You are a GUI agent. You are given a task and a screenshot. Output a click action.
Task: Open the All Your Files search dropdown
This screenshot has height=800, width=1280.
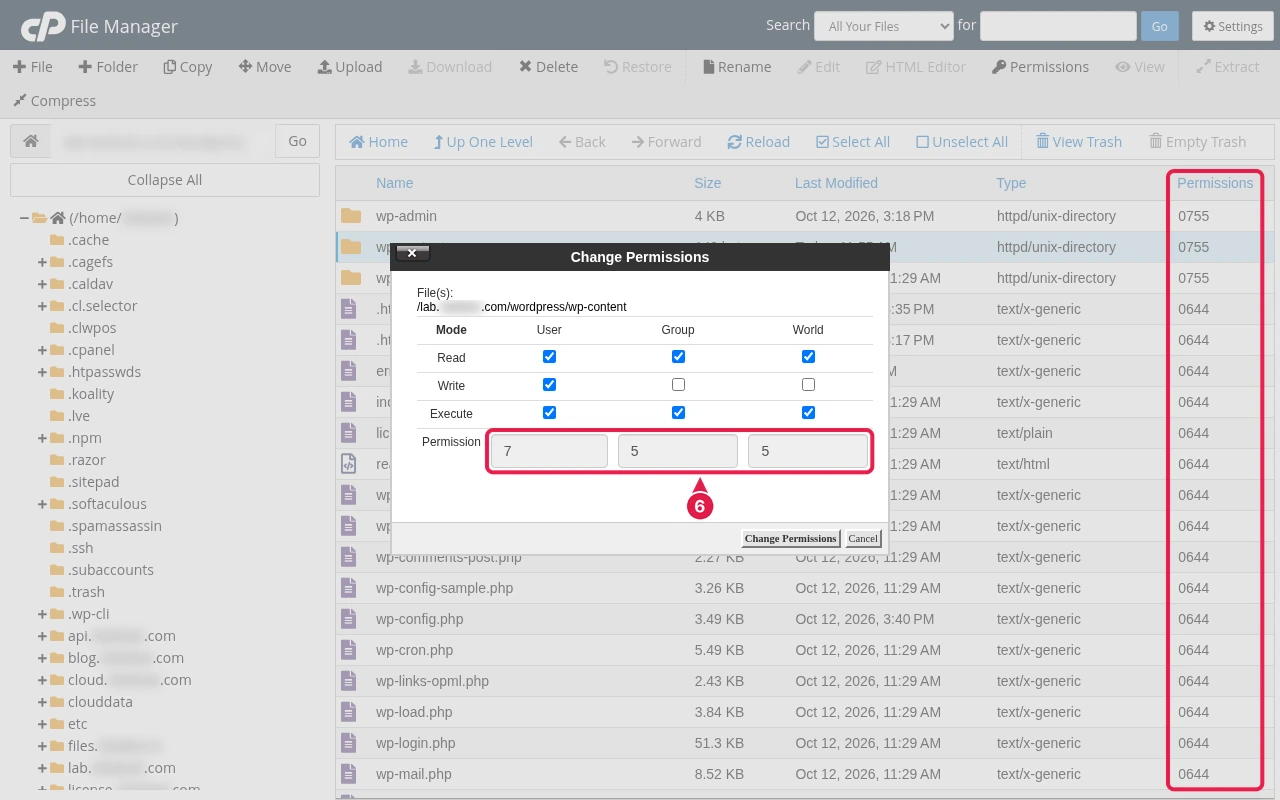coord(884,26)
